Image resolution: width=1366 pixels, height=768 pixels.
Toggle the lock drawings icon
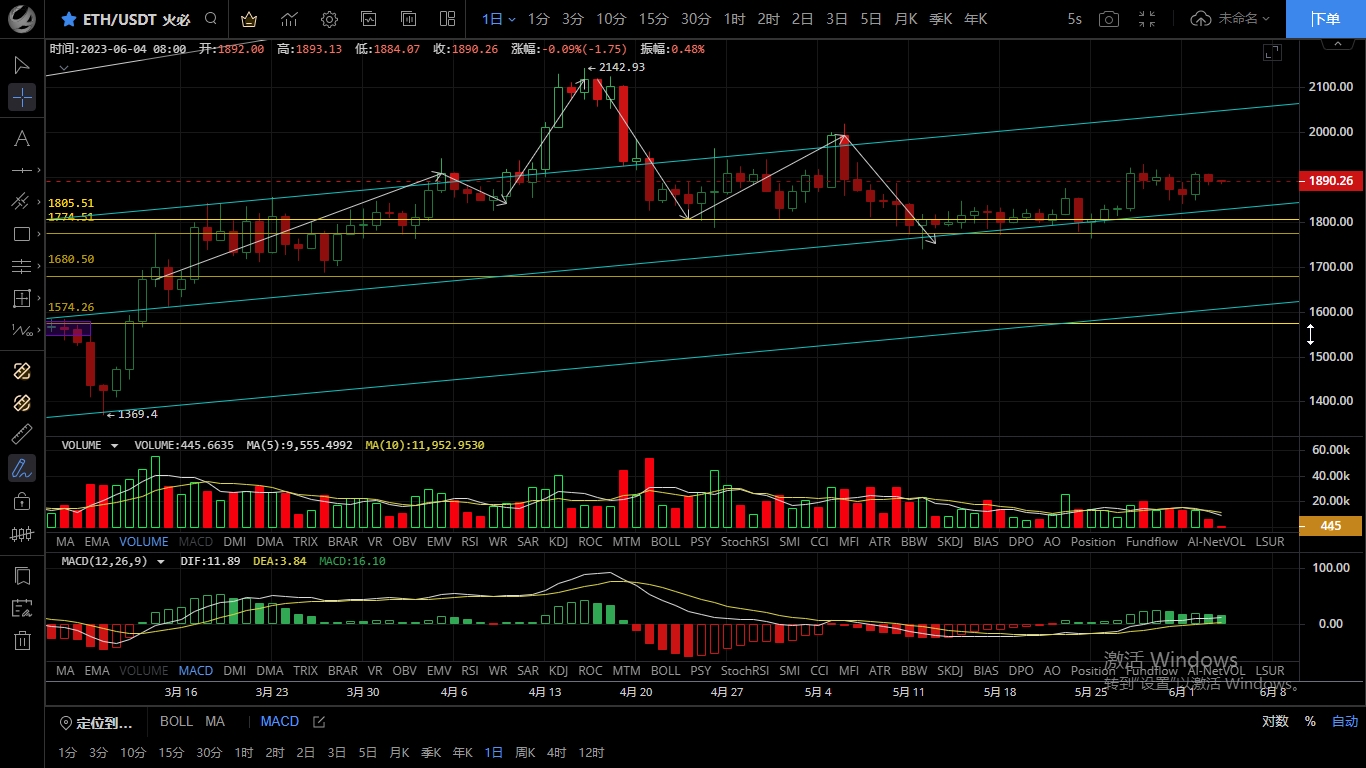point(22,500)
